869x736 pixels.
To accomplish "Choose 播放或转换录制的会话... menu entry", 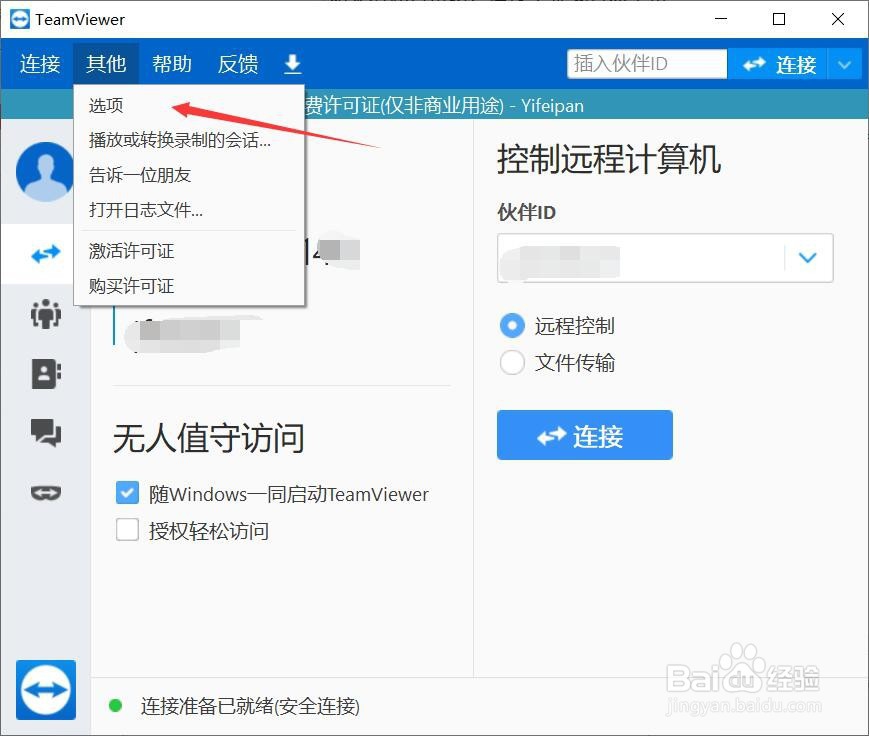I will coord(189,140).
